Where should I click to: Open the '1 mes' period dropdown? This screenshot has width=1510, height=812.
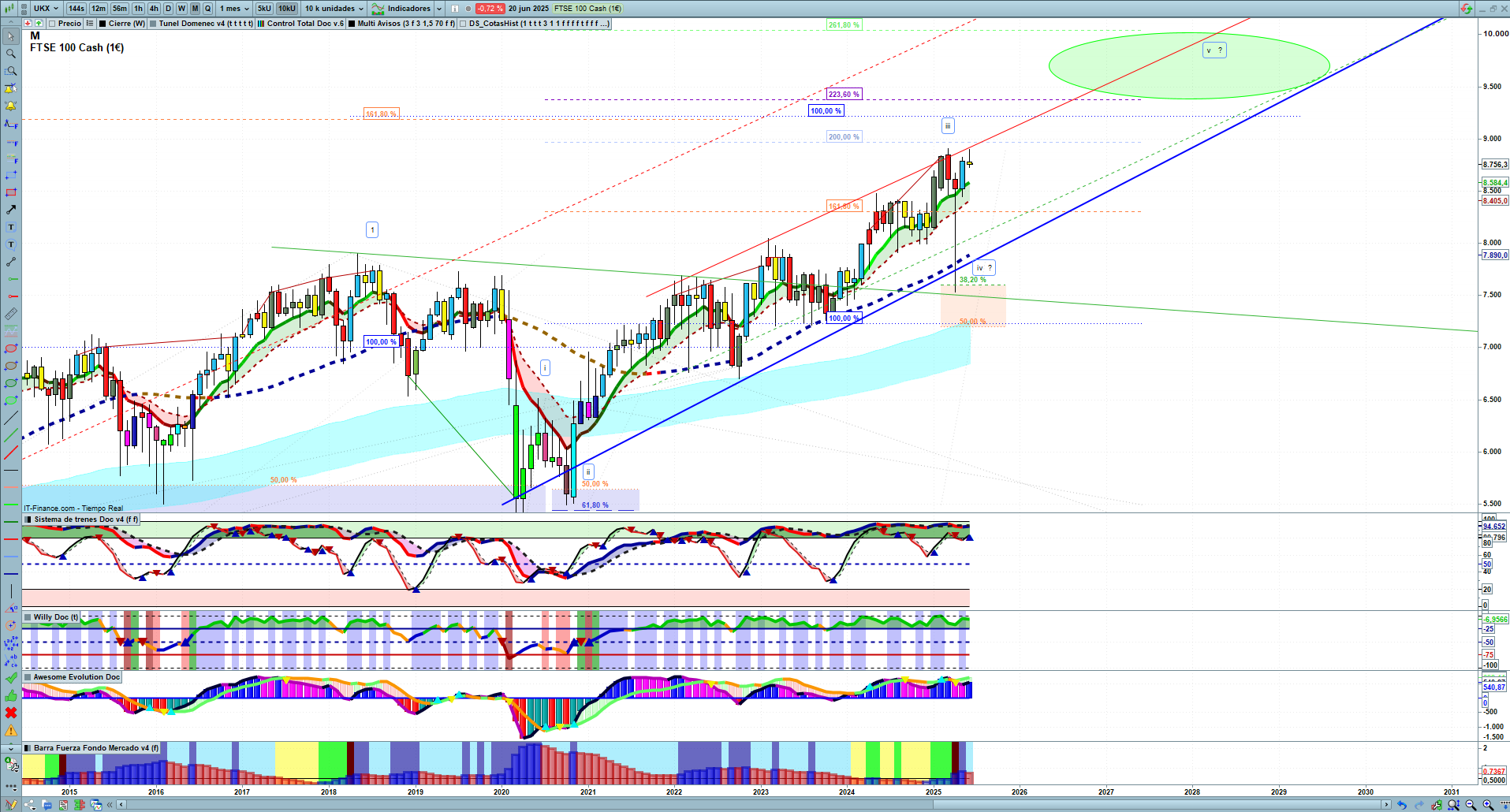click(234, 9)
